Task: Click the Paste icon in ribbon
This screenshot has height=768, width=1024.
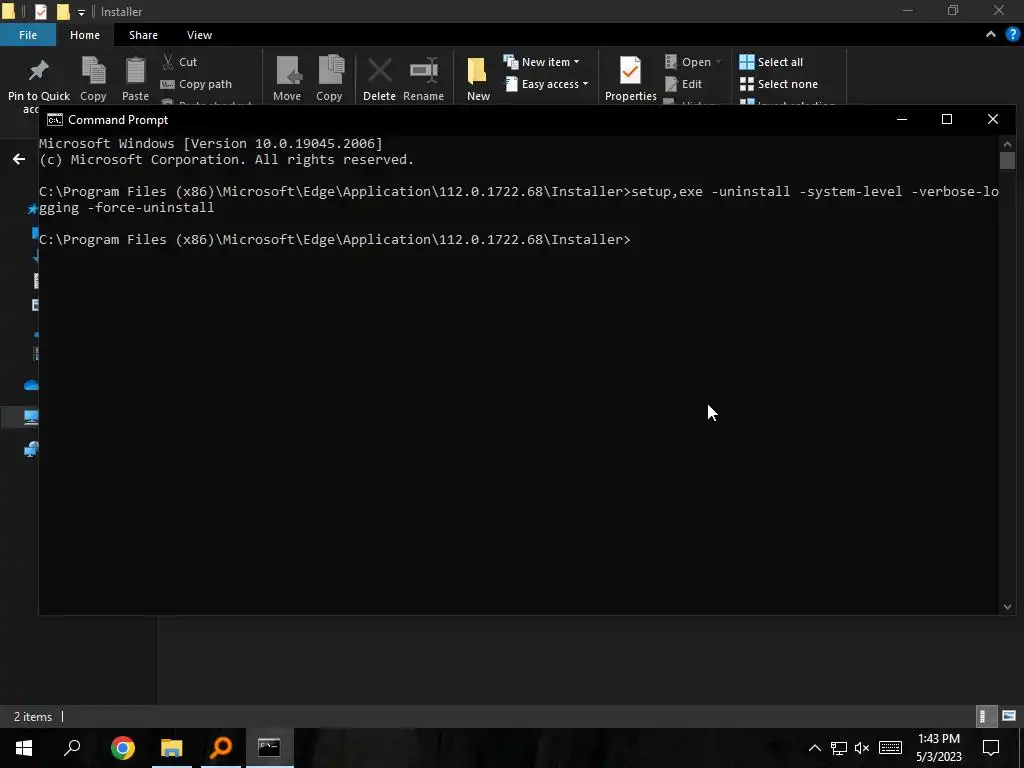Action: (x=135, y=78)
